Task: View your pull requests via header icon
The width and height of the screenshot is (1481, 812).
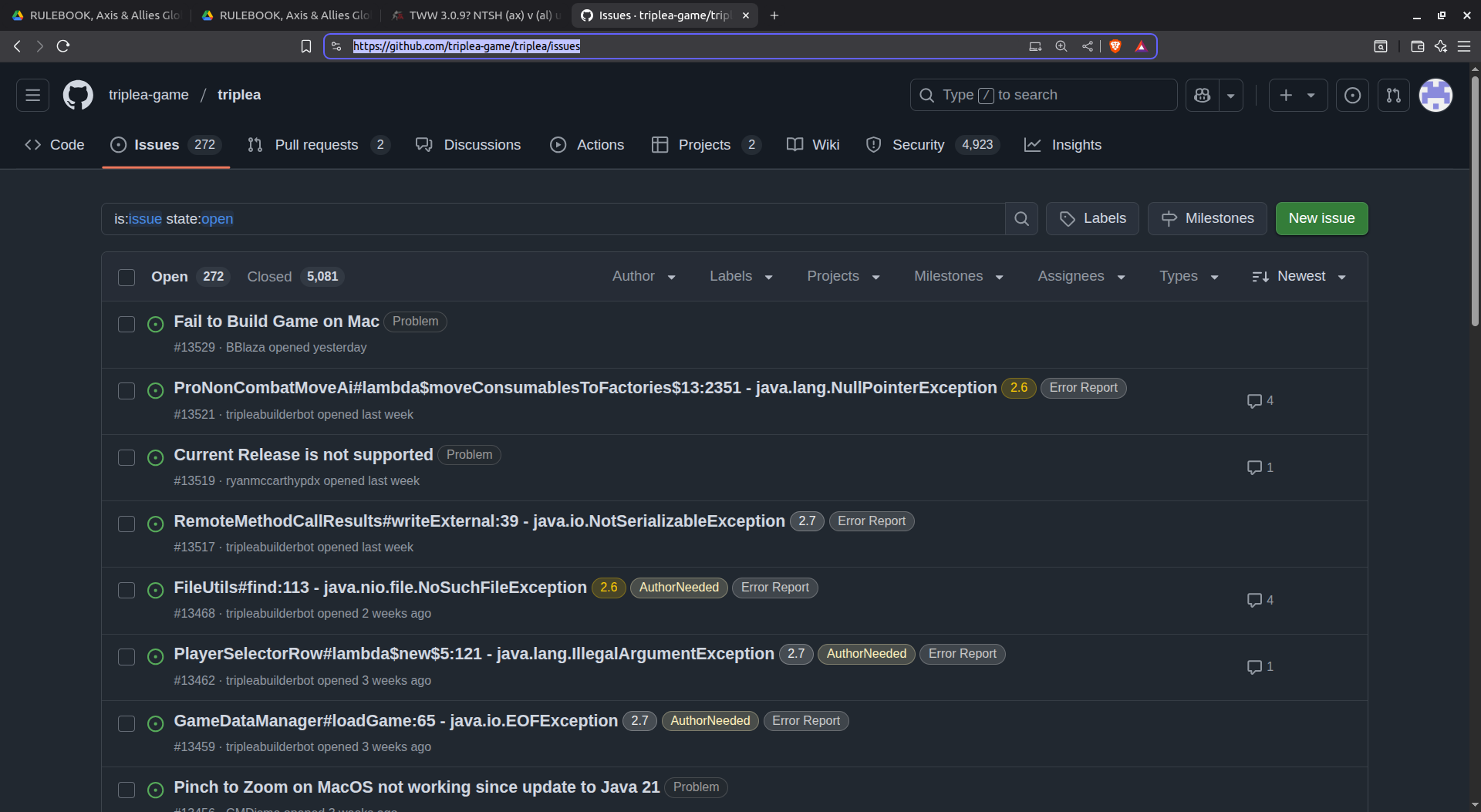Action: (1393, 95)
